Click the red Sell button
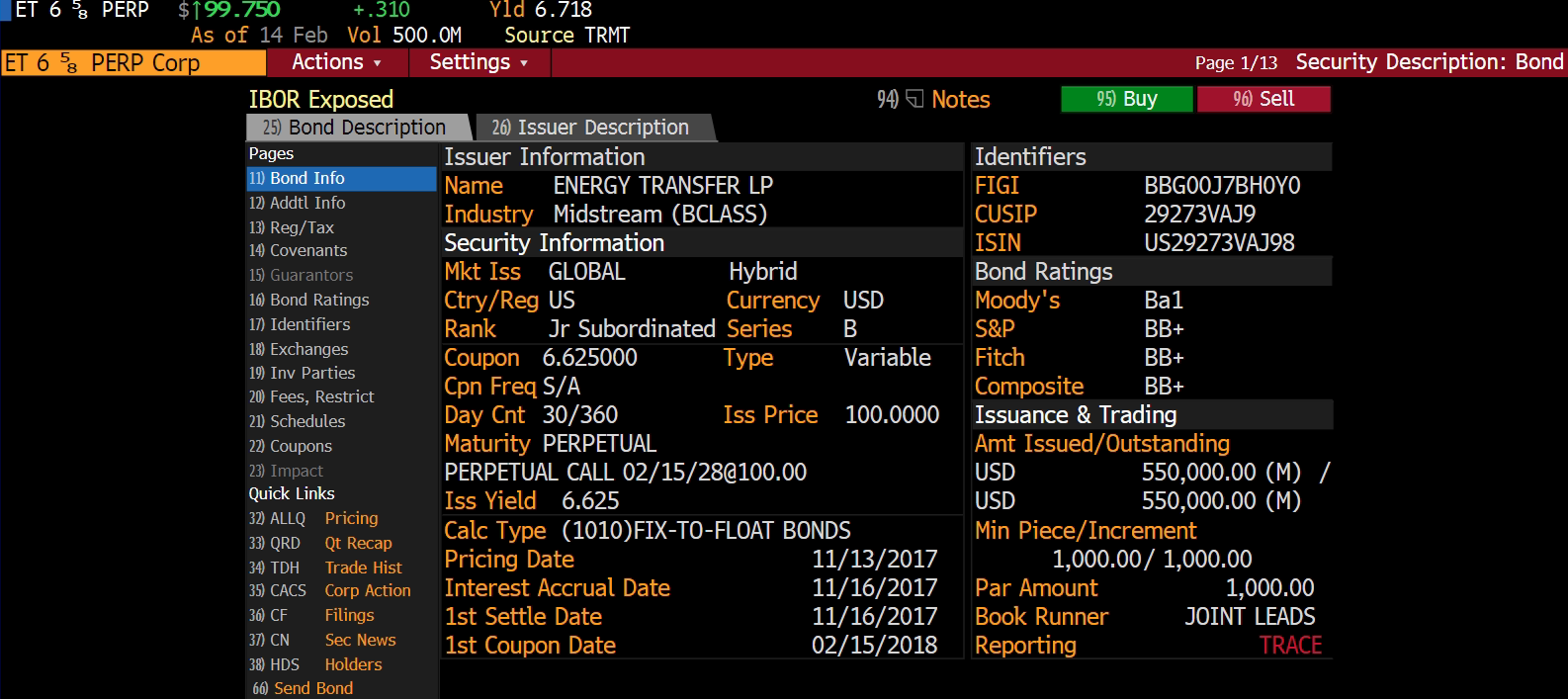The image size is (1568, 699). pos(1263,99)
